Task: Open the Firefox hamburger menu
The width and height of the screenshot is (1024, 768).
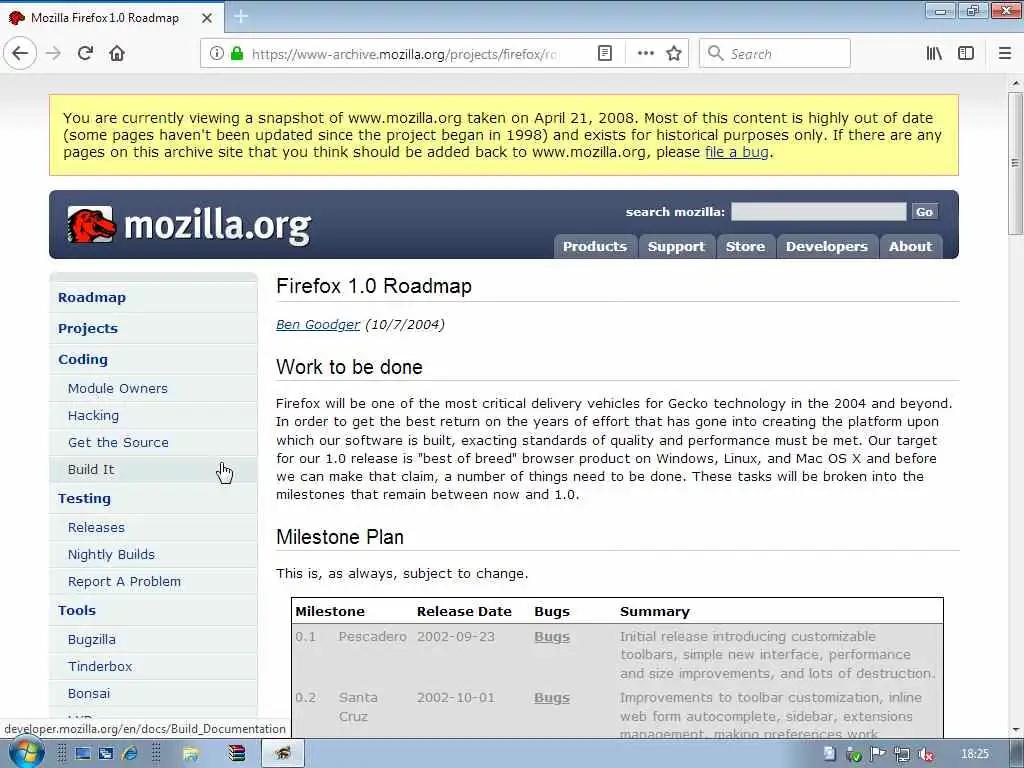Action: pyautogui.click(x=1005, y=54)
